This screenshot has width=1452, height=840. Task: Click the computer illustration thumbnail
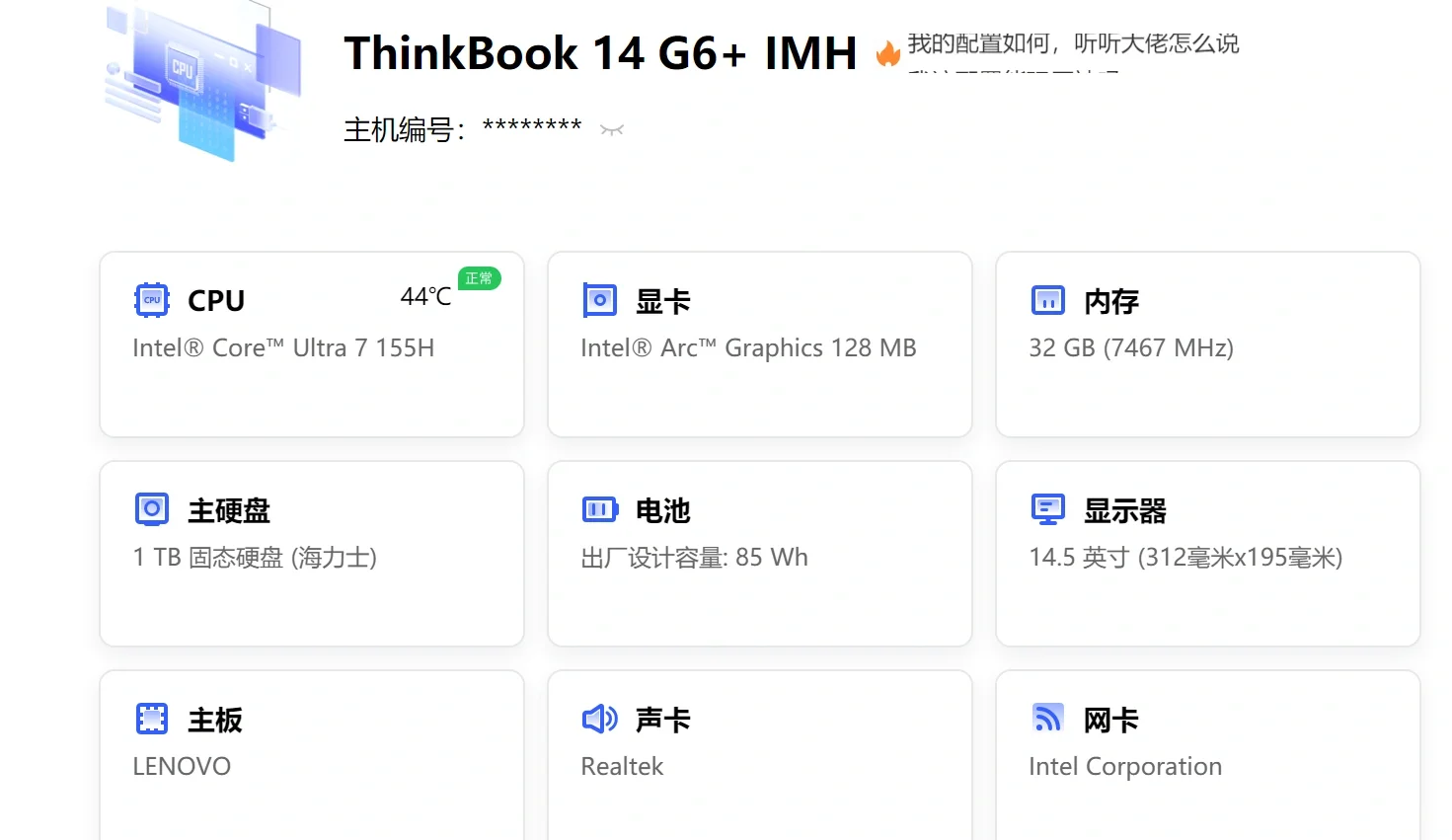pyautogui.click(x=202, y=81)
